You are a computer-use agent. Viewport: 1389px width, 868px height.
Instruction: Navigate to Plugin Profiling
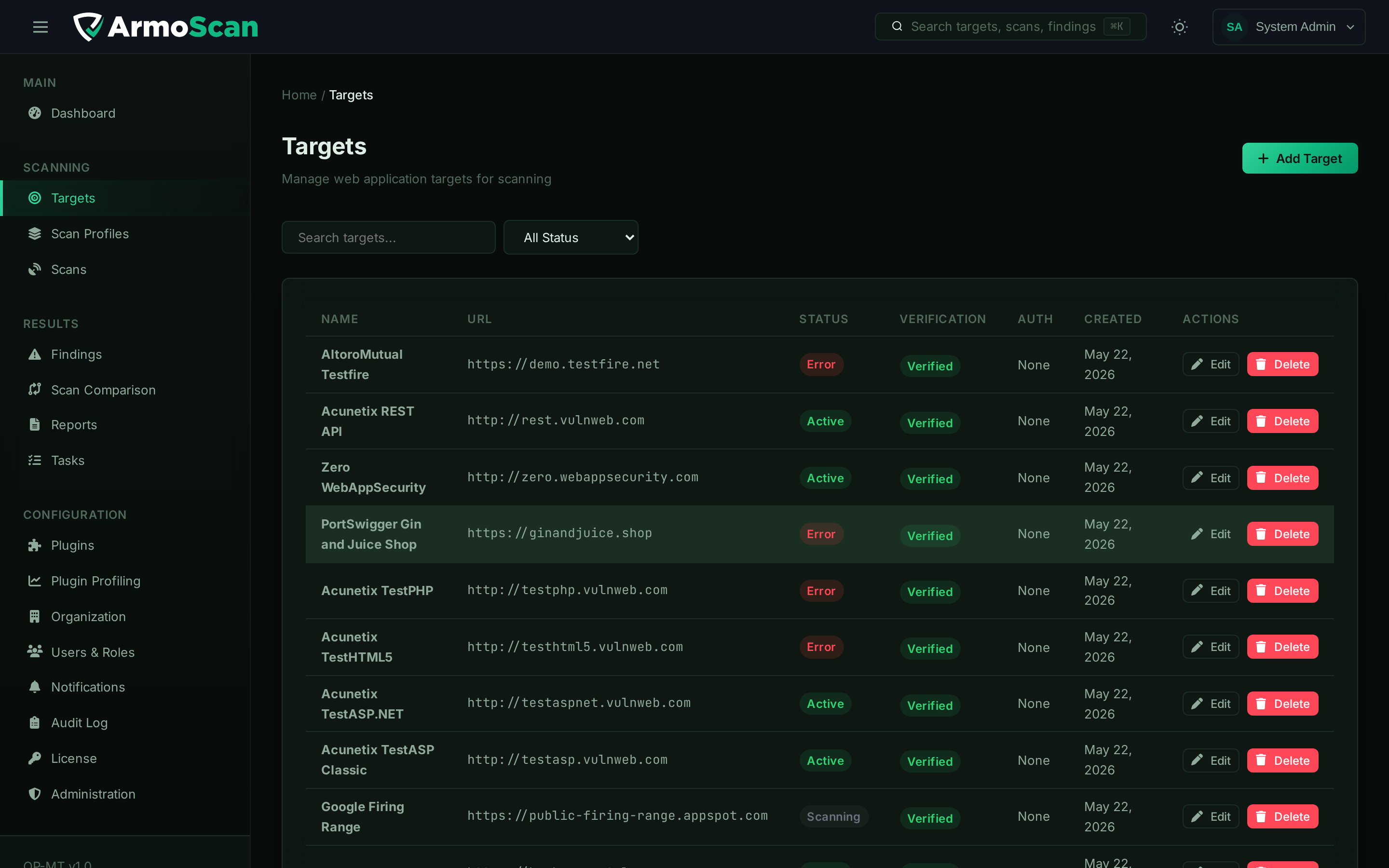pyautogui.click(x=125, y=581)
